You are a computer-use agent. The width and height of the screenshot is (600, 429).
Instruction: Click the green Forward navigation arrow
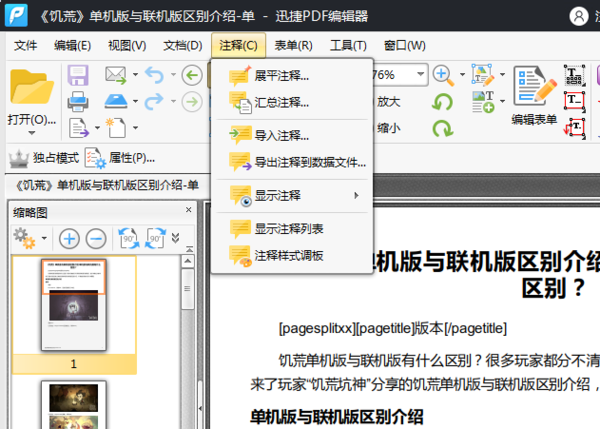192,102
